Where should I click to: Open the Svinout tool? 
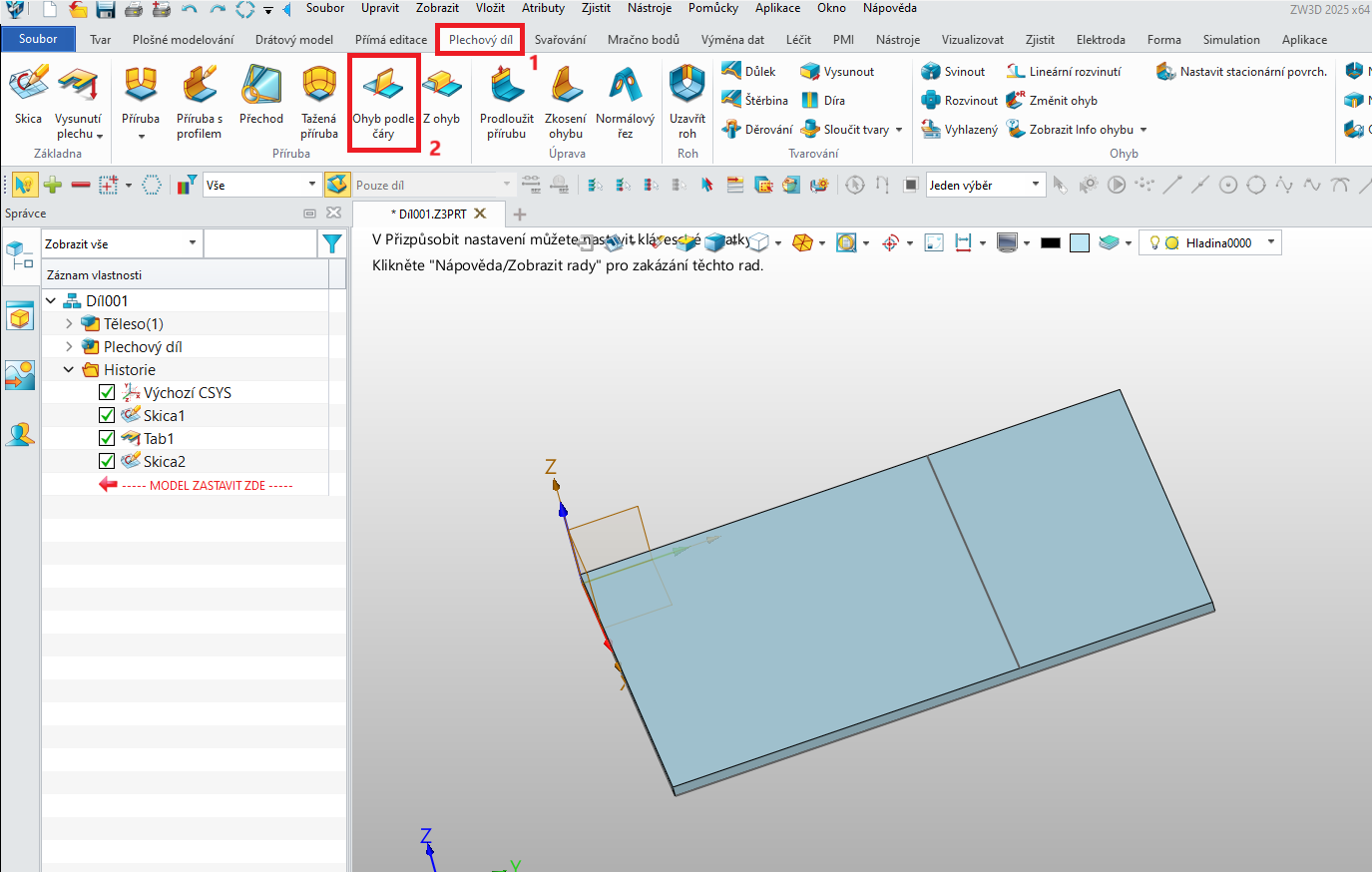[953, 72]
